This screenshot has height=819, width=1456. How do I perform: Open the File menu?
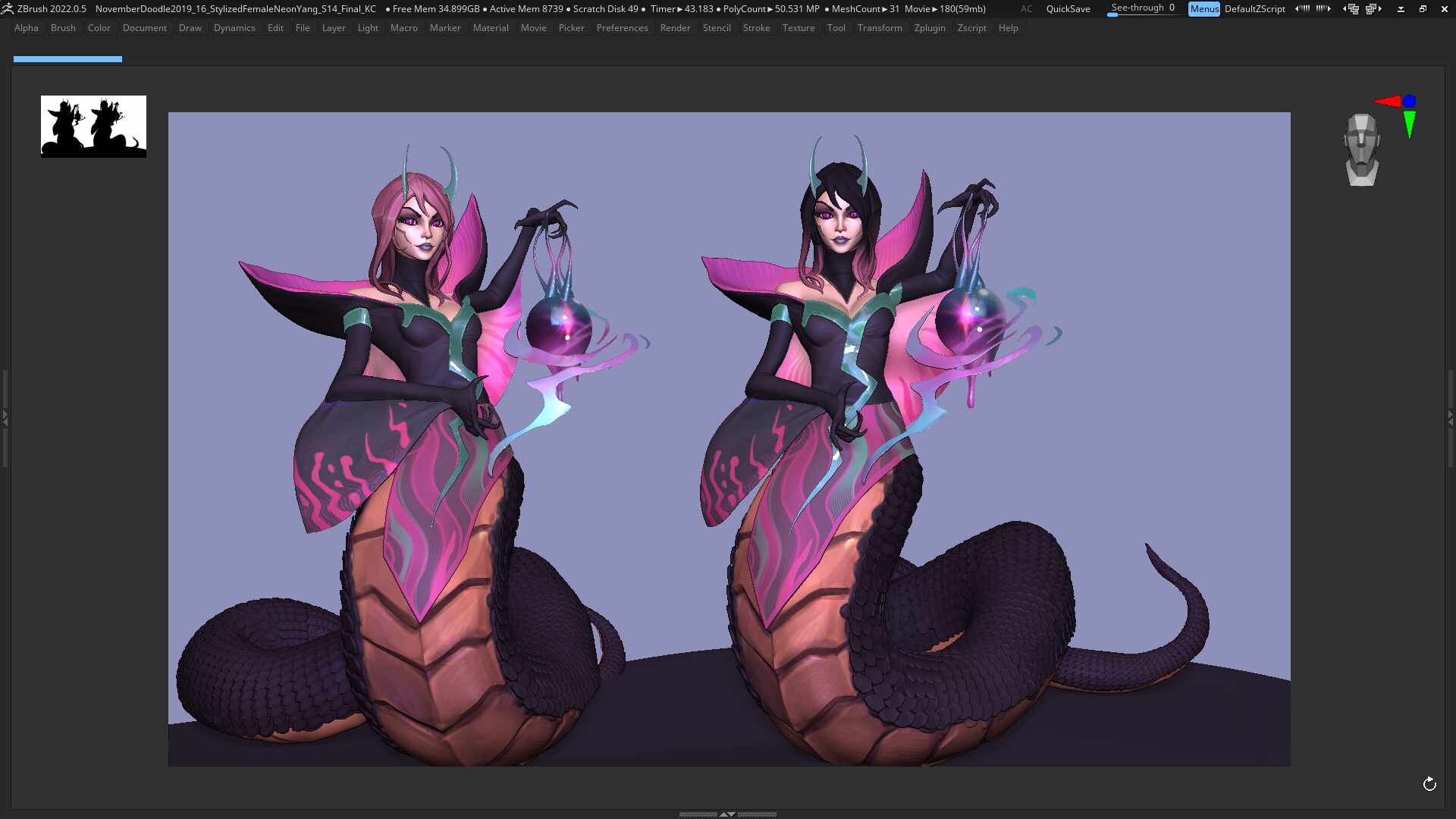click(303, 28)
